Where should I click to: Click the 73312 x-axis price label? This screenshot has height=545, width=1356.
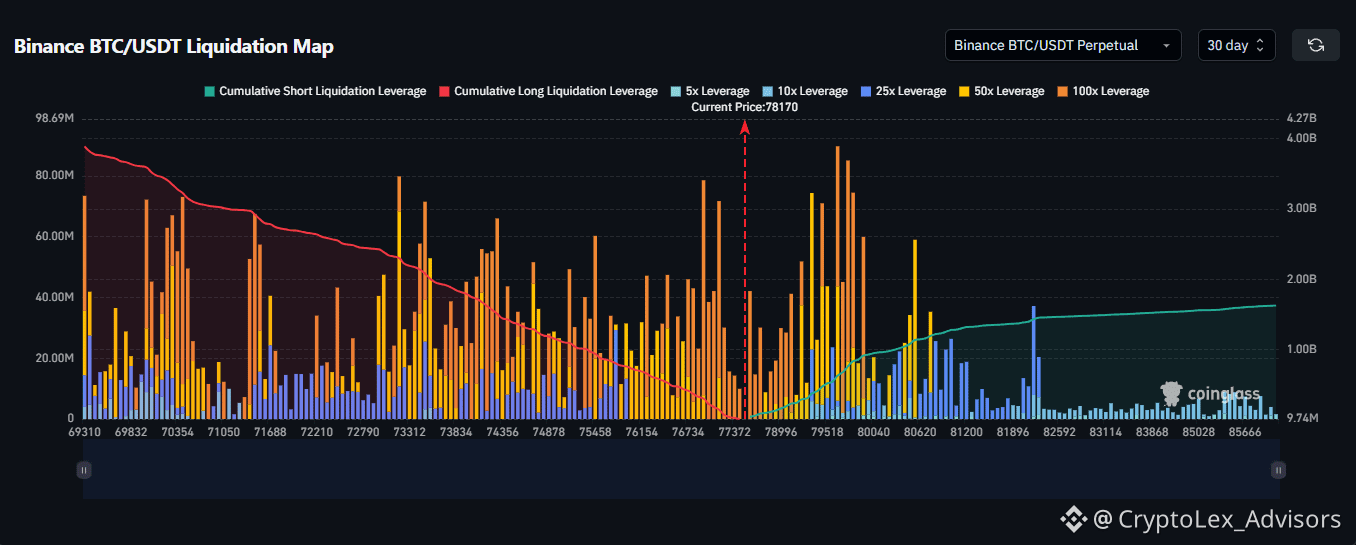[409, 432]
